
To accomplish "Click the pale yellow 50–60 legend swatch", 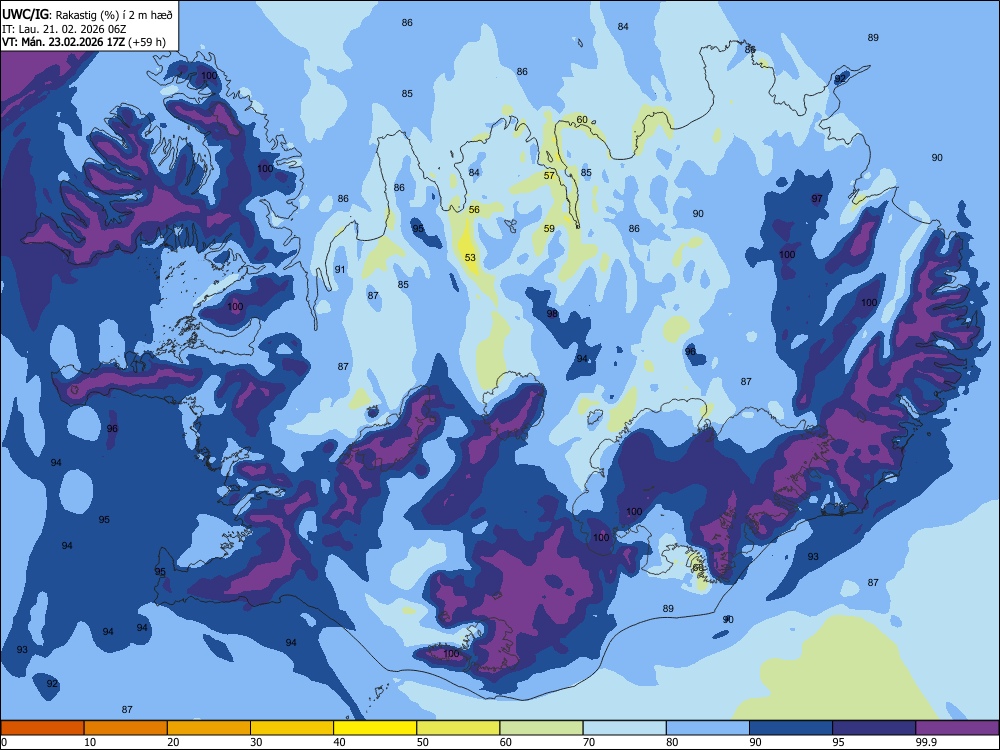I will [458, 728].
